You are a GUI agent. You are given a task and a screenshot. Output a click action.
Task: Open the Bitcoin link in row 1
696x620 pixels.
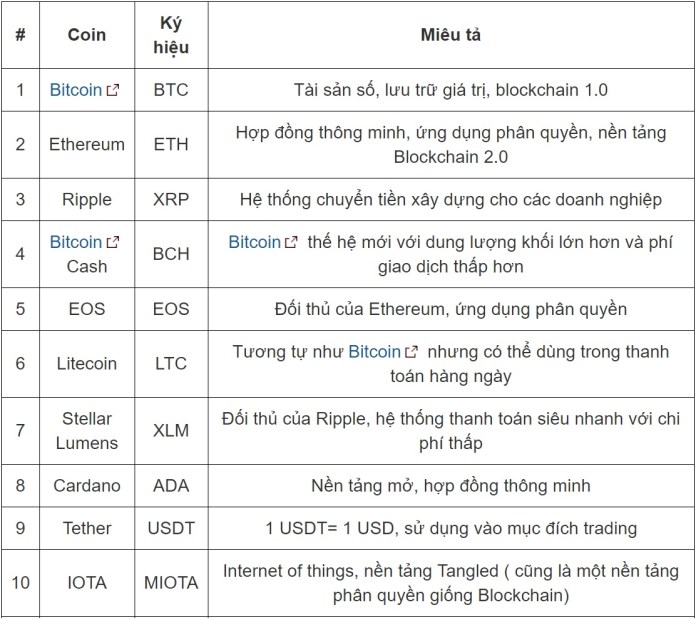click(x=76, y=90)
